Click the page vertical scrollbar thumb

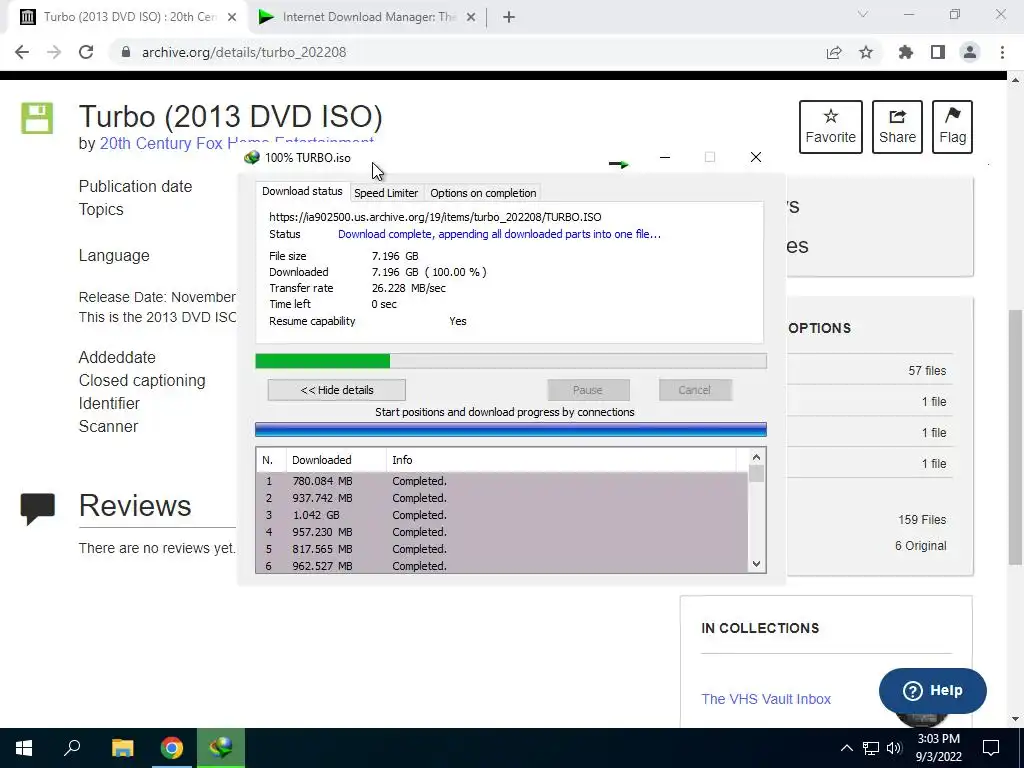[x=1015, y=436]
